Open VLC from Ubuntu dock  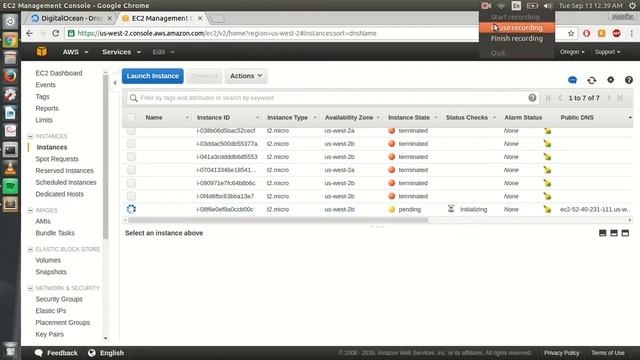[x=10, y=168]
